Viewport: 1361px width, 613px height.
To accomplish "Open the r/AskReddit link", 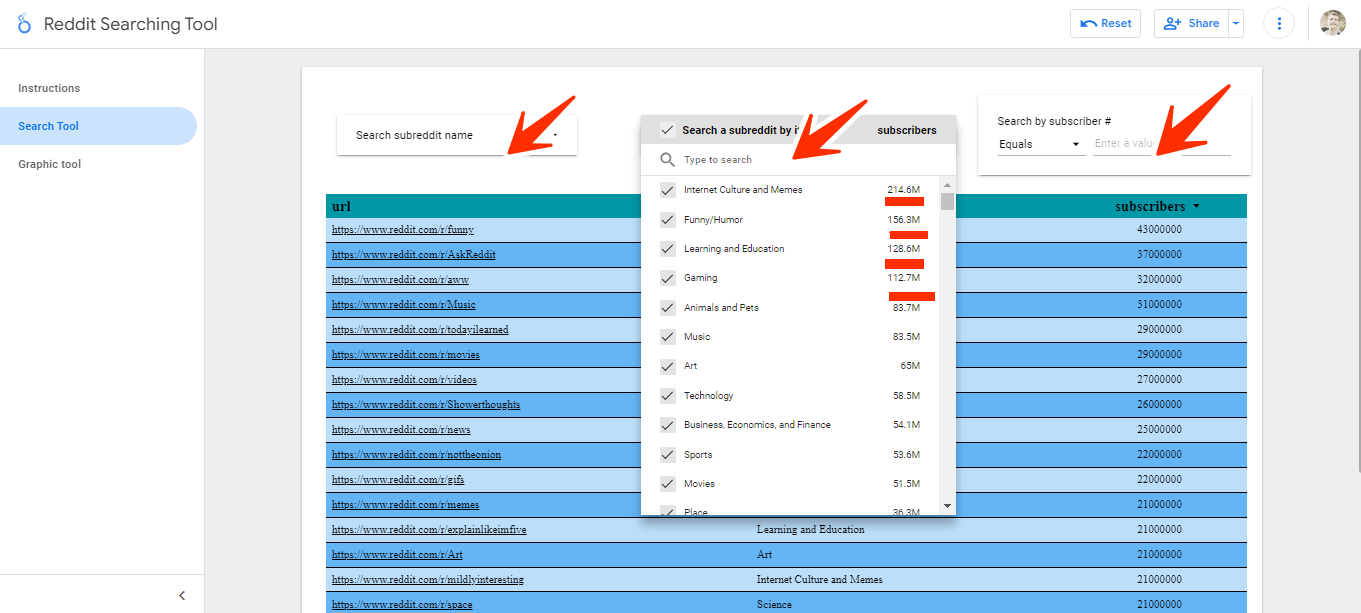I will (x=414, y=255).
